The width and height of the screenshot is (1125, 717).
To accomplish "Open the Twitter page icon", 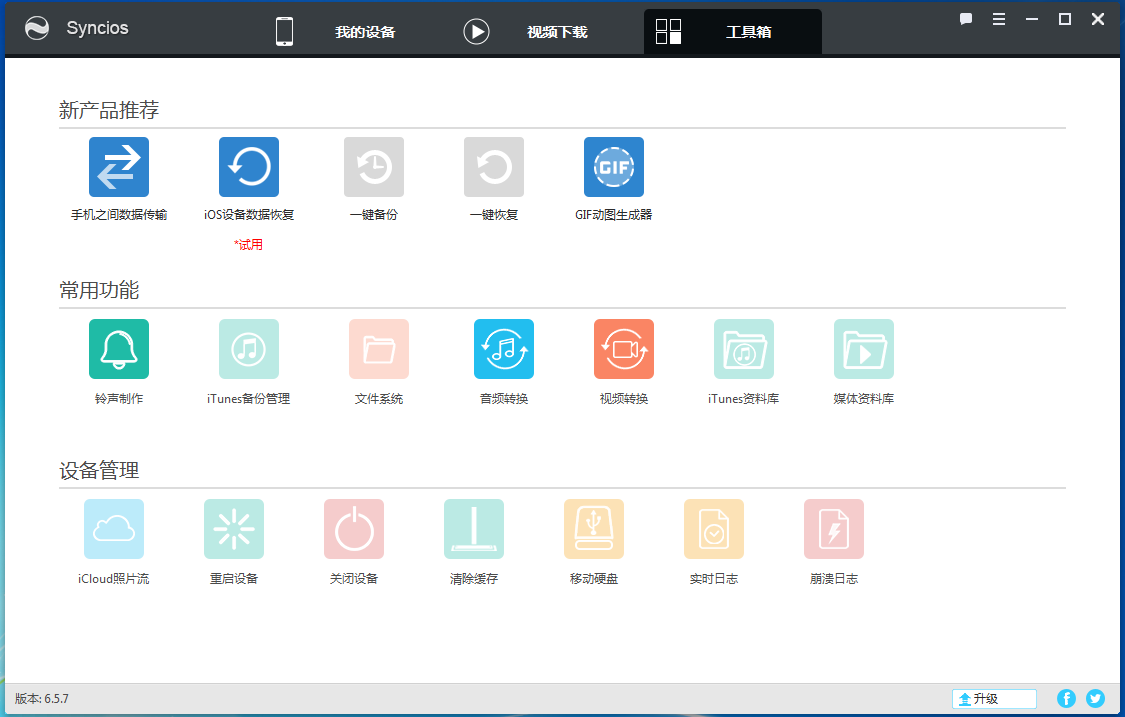I will click(x=1095, y=698).
